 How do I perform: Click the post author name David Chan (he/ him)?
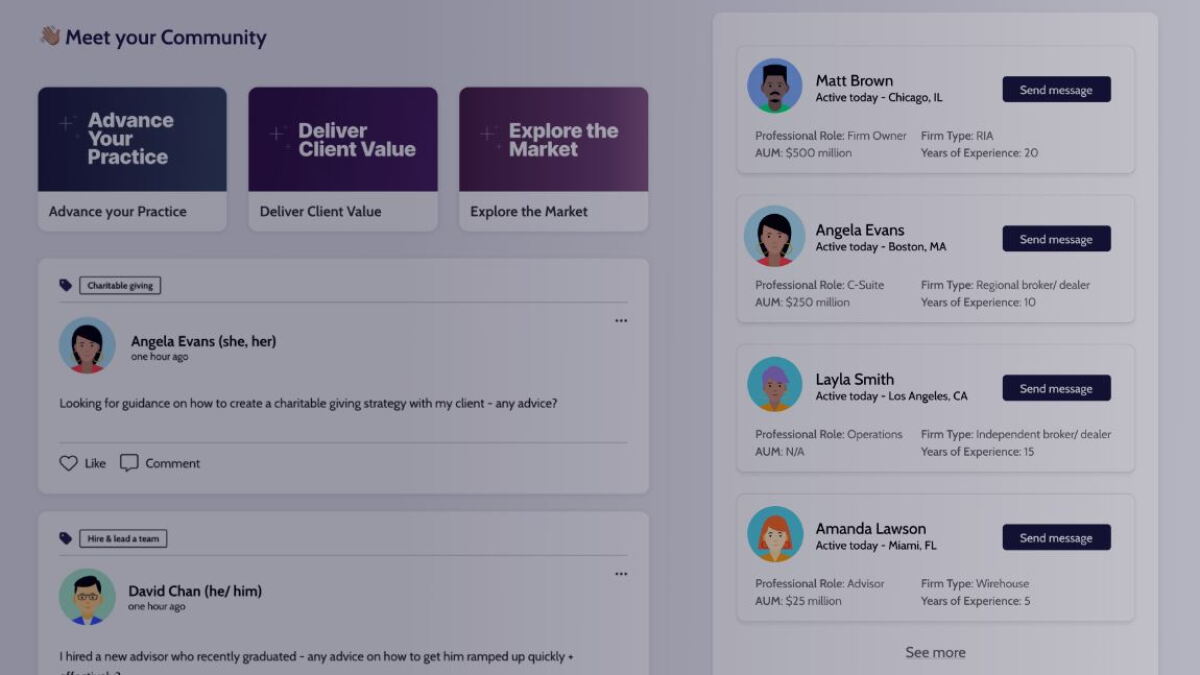195,591
